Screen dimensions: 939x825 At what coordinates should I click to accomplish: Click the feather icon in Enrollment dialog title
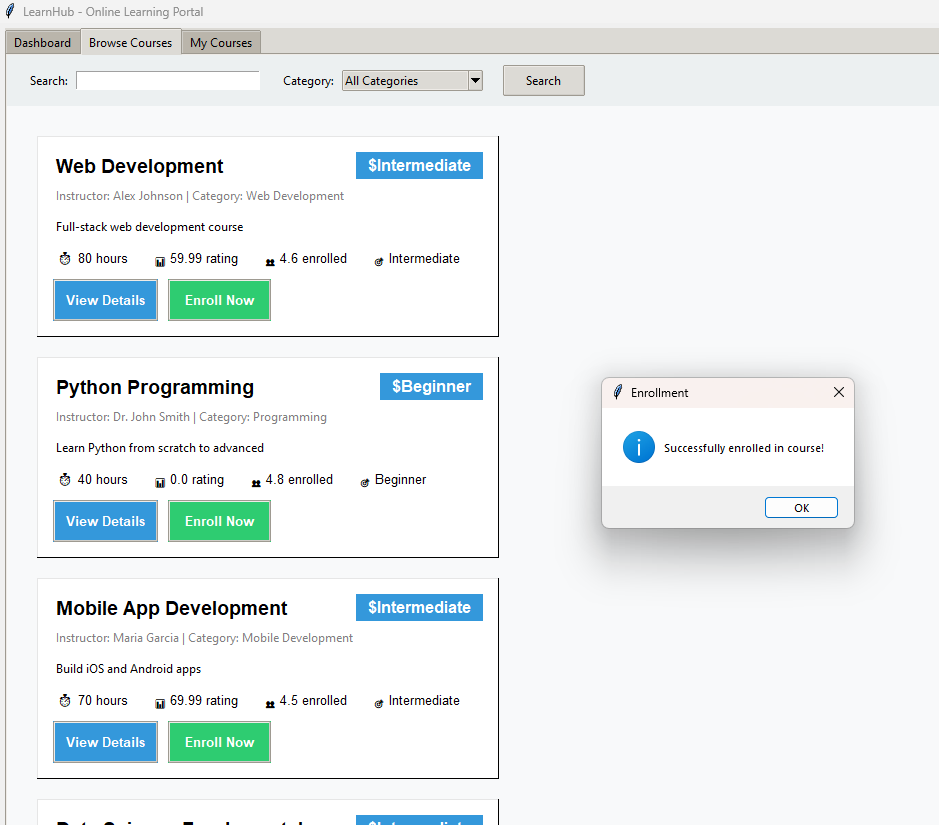pos(618,393)
